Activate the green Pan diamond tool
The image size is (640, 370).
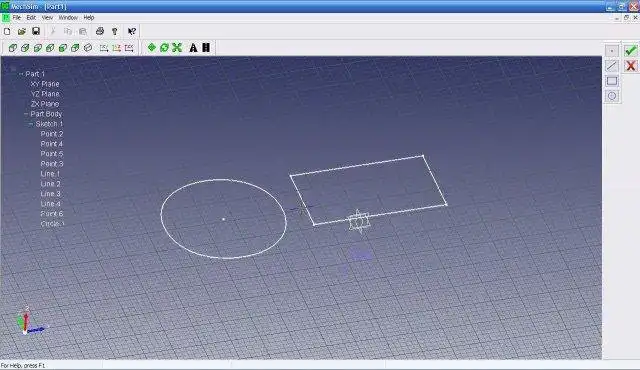tap(151, 47)
